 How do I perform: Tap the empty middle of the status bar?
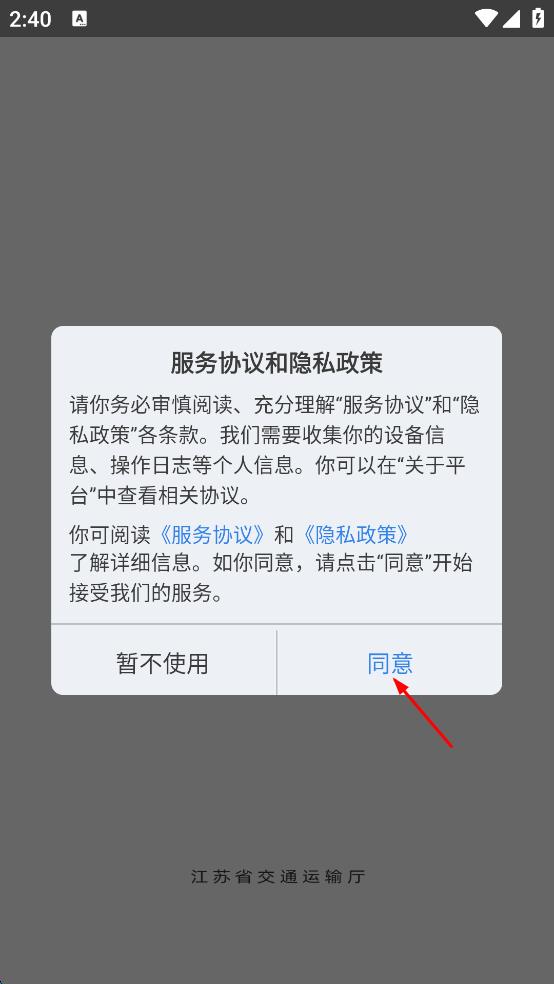pyautogui.click(x=276, y=19)
